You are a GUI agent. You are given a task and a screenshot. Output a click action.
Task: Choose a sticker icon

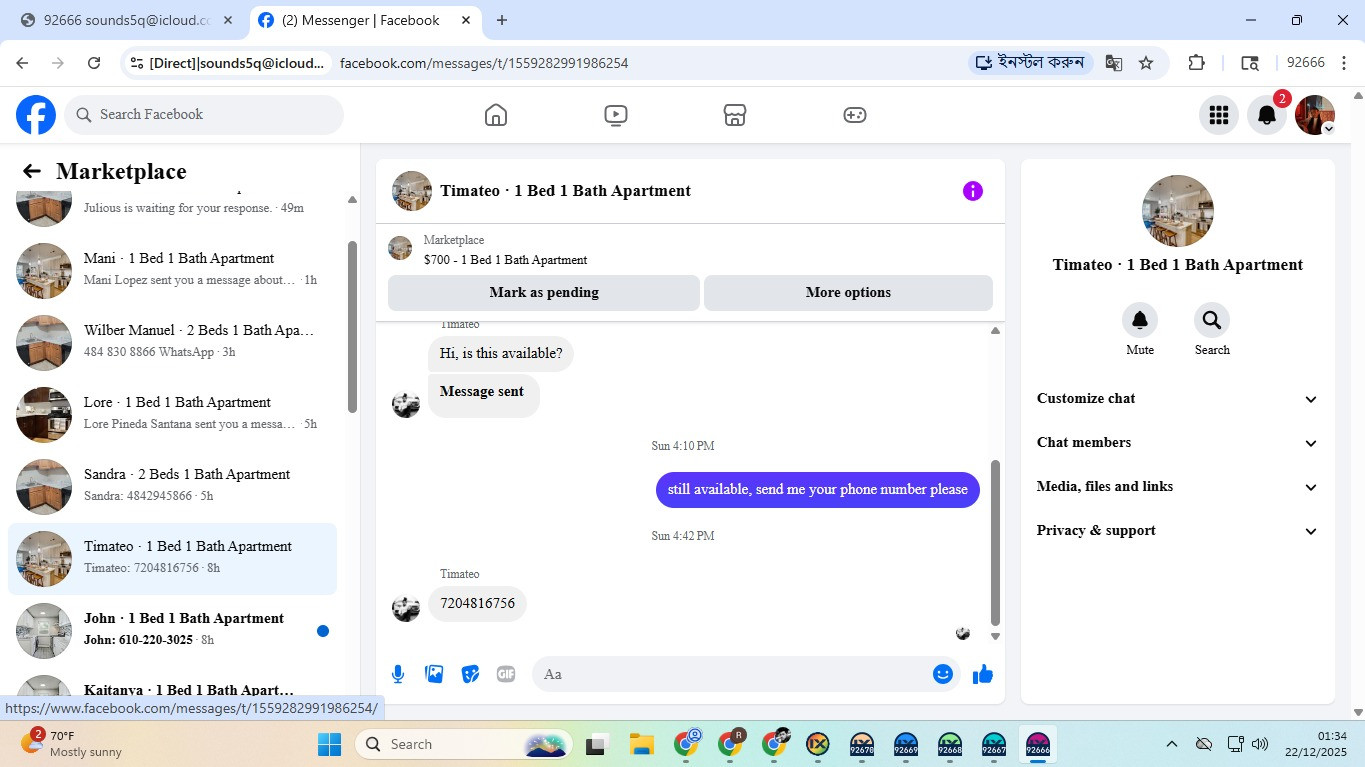coord(470,674)
